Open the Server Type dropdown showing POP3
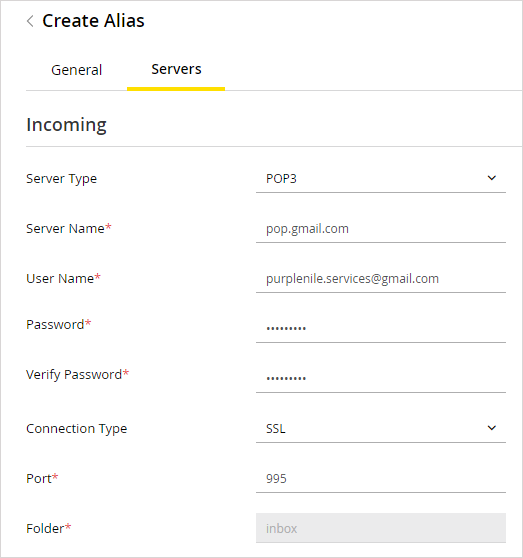 (x=381, y=178)
